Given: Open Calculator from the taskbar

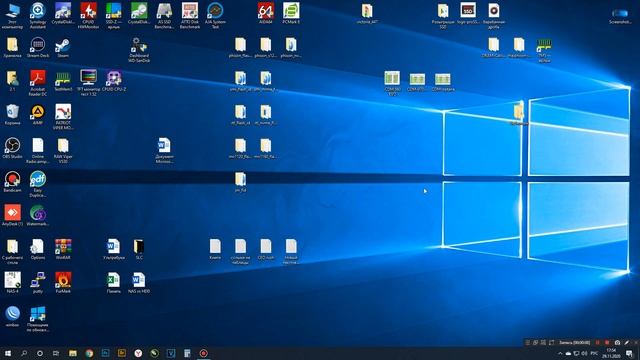Looking at the screenshot, I should 187,353.
